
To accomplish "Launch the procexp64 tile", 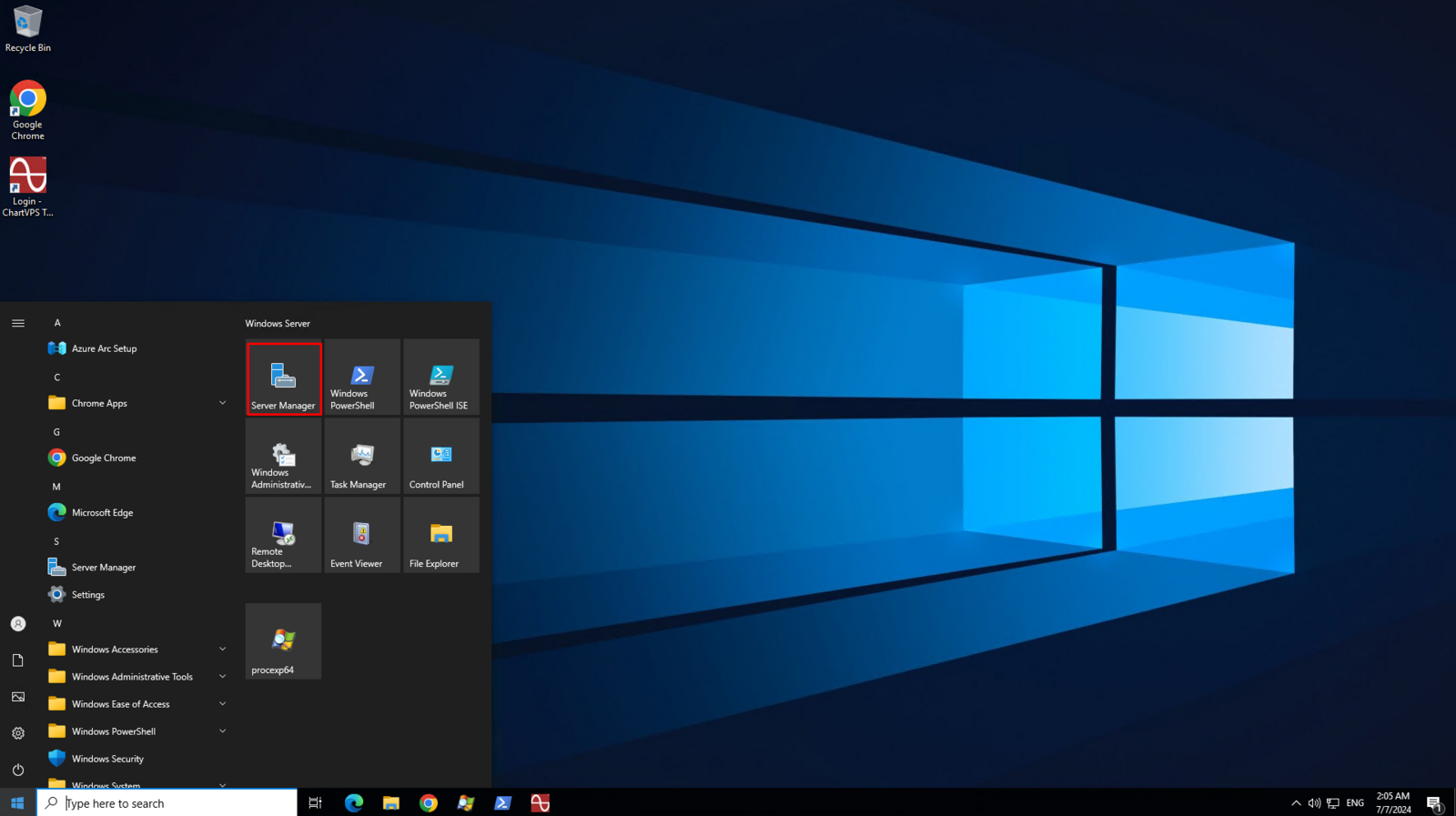I will click(283, 641).
